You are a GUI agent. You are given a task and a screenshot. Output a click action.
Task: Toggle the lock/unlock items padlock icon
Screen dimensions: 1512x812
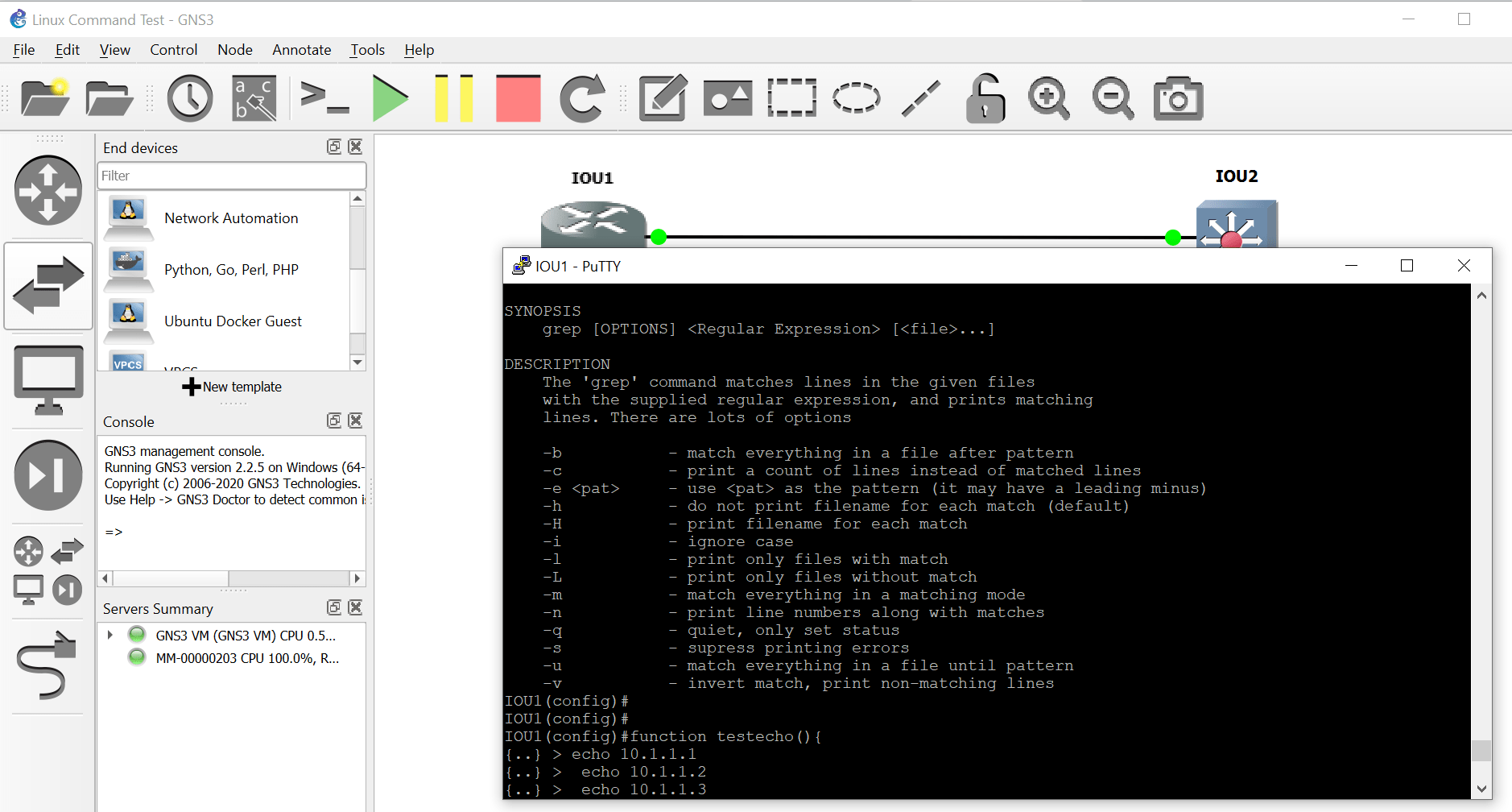tap(985, 98)
